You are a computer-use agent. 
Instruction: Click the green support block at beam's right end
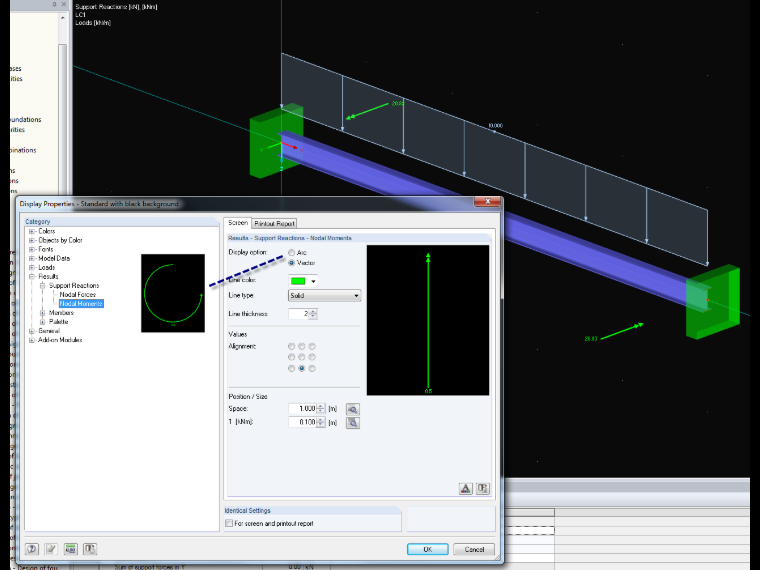[713, 302]
